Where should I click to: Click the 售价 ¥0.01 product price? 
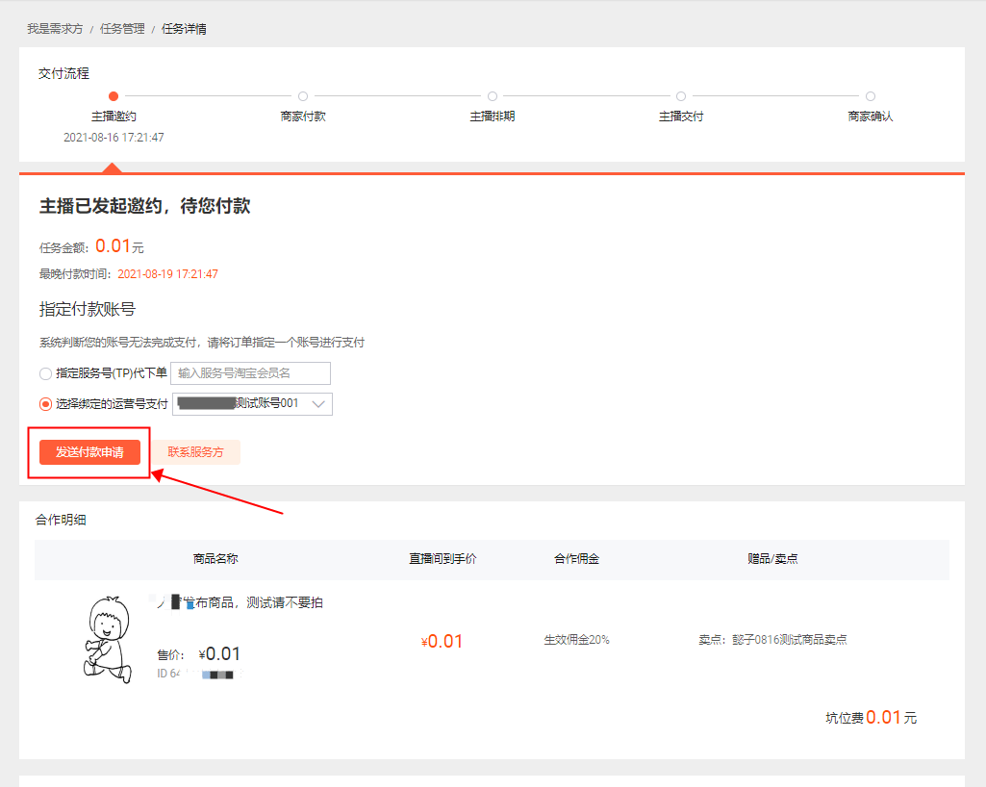coord(199,654)
